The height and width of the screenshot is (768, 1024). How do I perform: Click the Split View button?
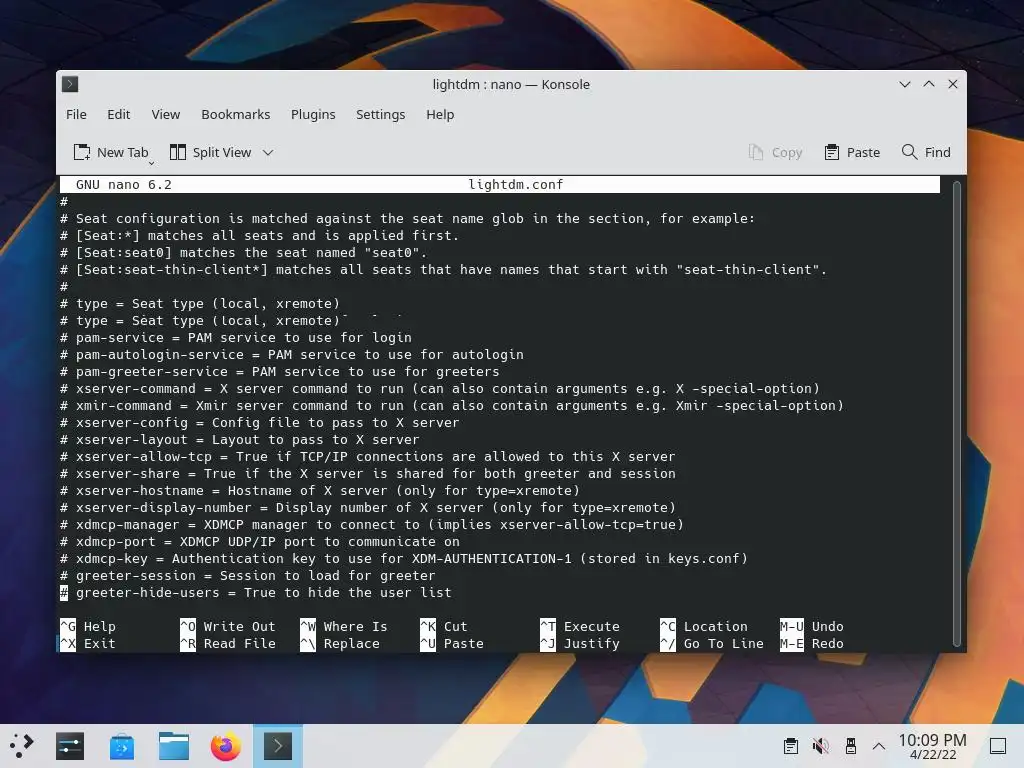(210, 152)
